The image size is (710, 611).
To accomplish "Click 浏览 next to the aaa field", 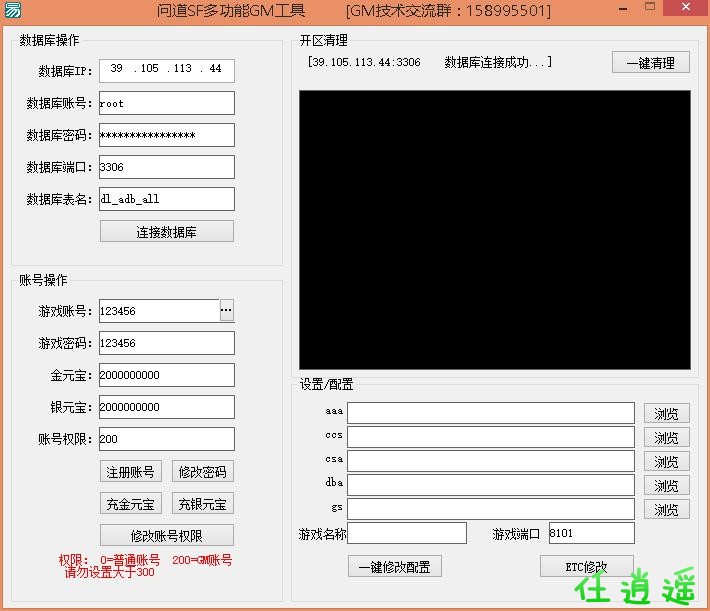I will (x=666, y=414).
